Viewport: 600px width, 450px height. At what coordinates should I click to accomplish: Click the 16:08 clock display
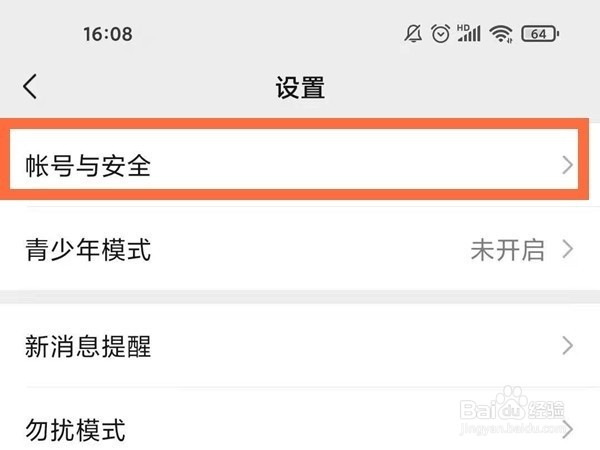(x=107, y=34)
